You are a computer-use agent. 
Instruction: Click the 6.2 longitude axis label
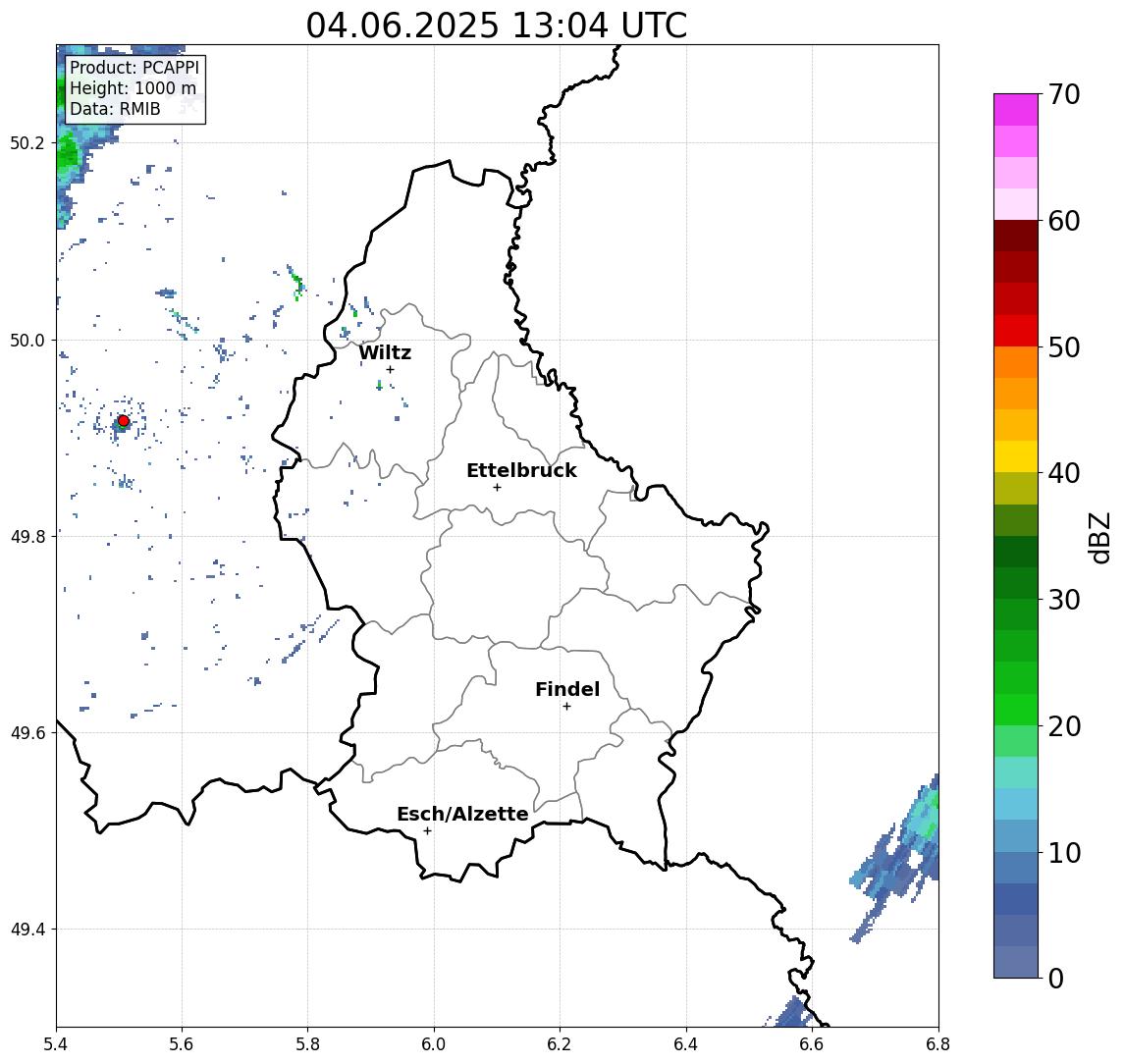pyautogui.click(x=560, y=1044)
